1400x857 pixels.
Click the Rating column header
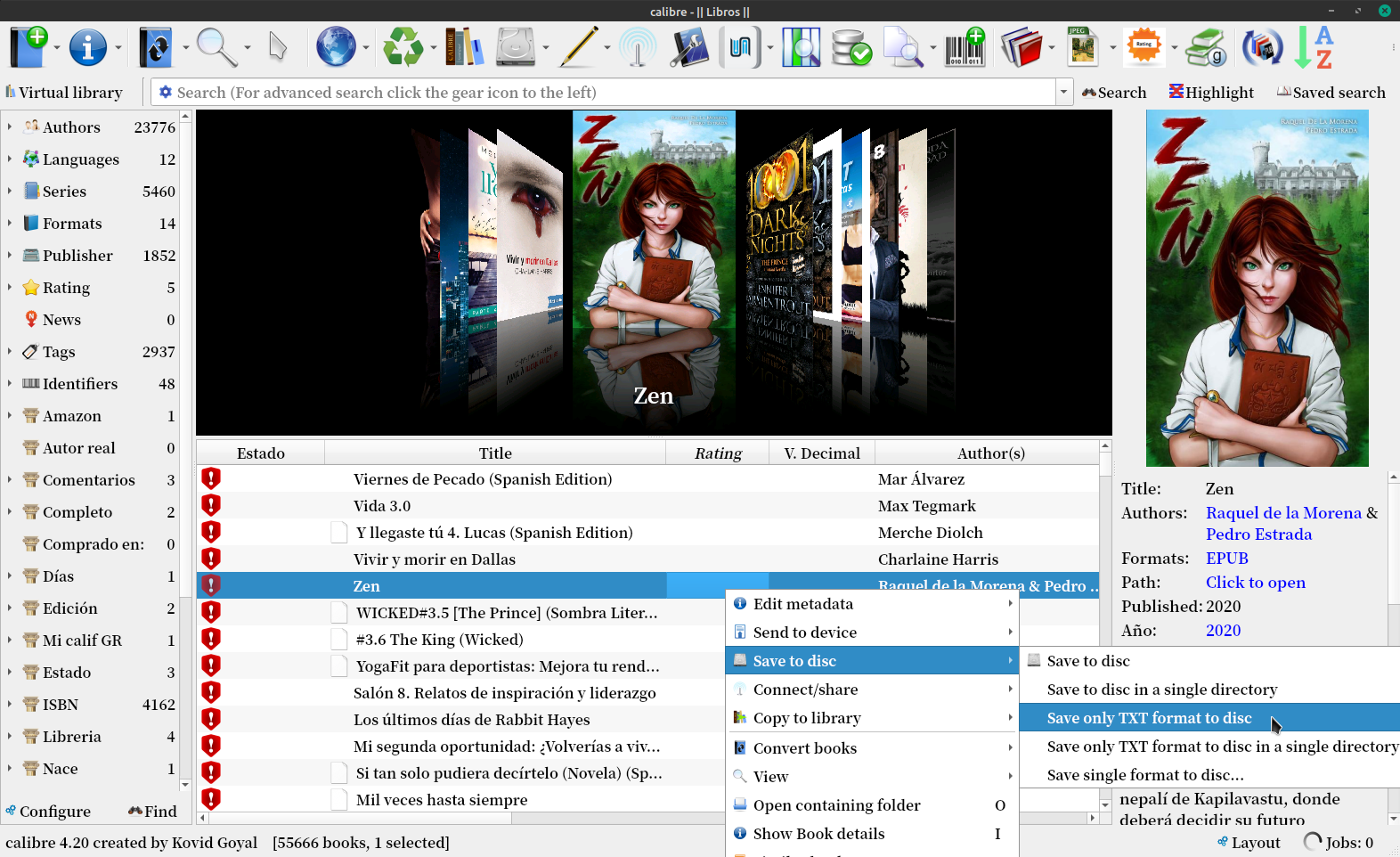point(718,453)
